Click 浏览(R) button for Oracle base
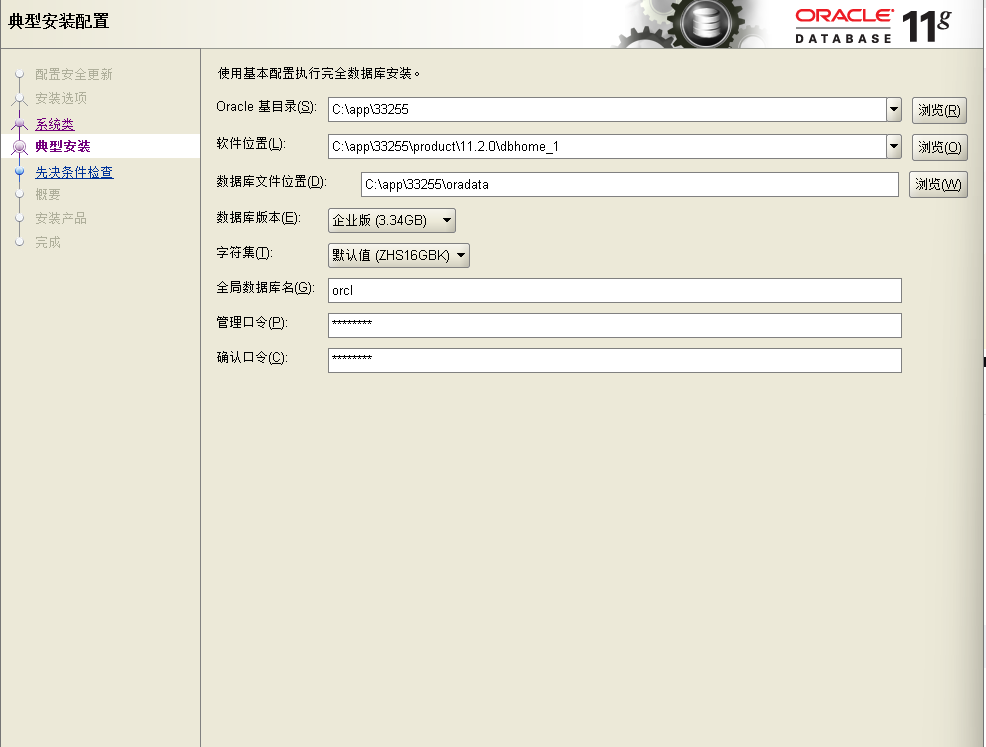Image resolution: width=986 pixels, height=747 pixels. pos(939,110)
